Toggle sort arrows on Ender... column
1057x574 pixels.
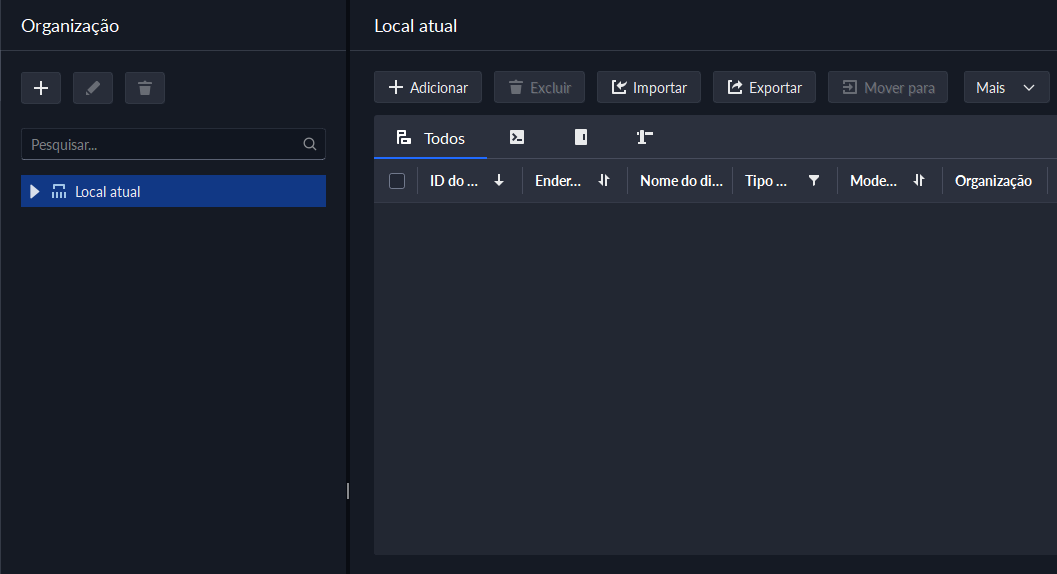pos(604,181)
